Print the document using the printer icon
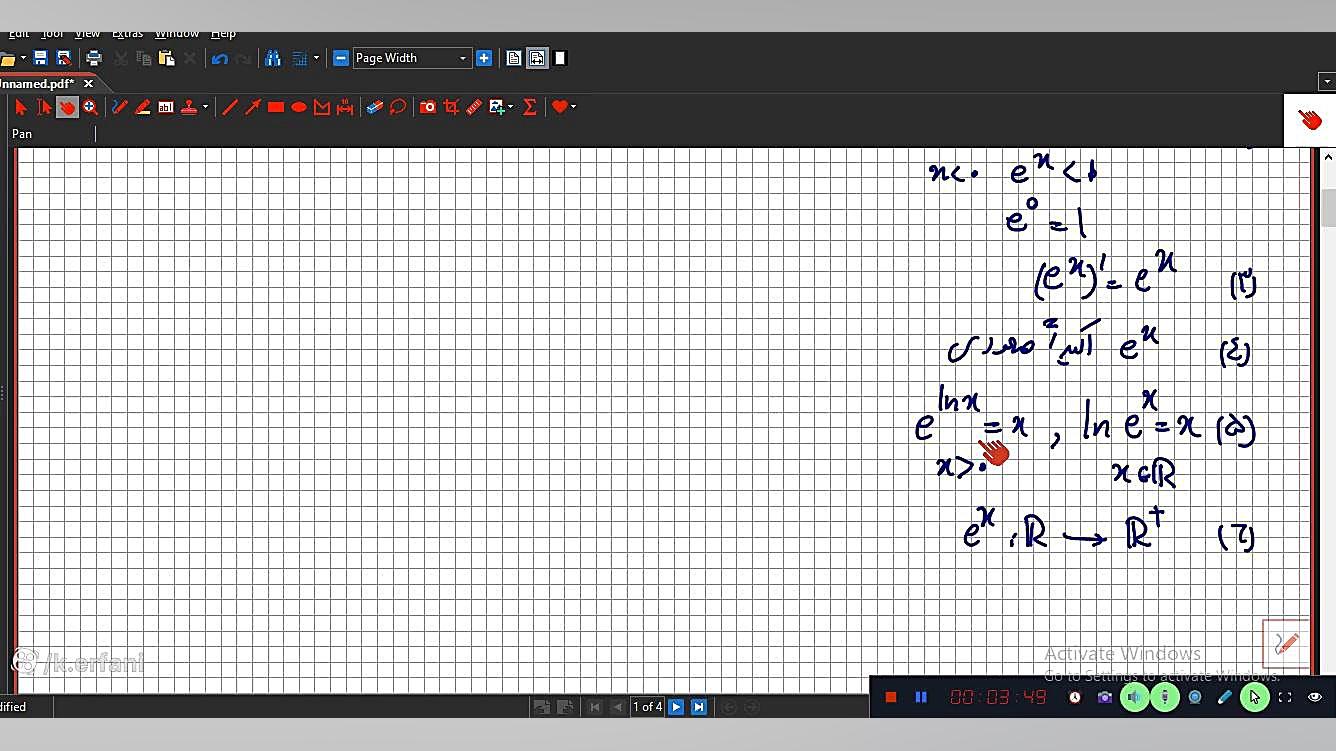The image size is (1336, 751). pos(94,58)
